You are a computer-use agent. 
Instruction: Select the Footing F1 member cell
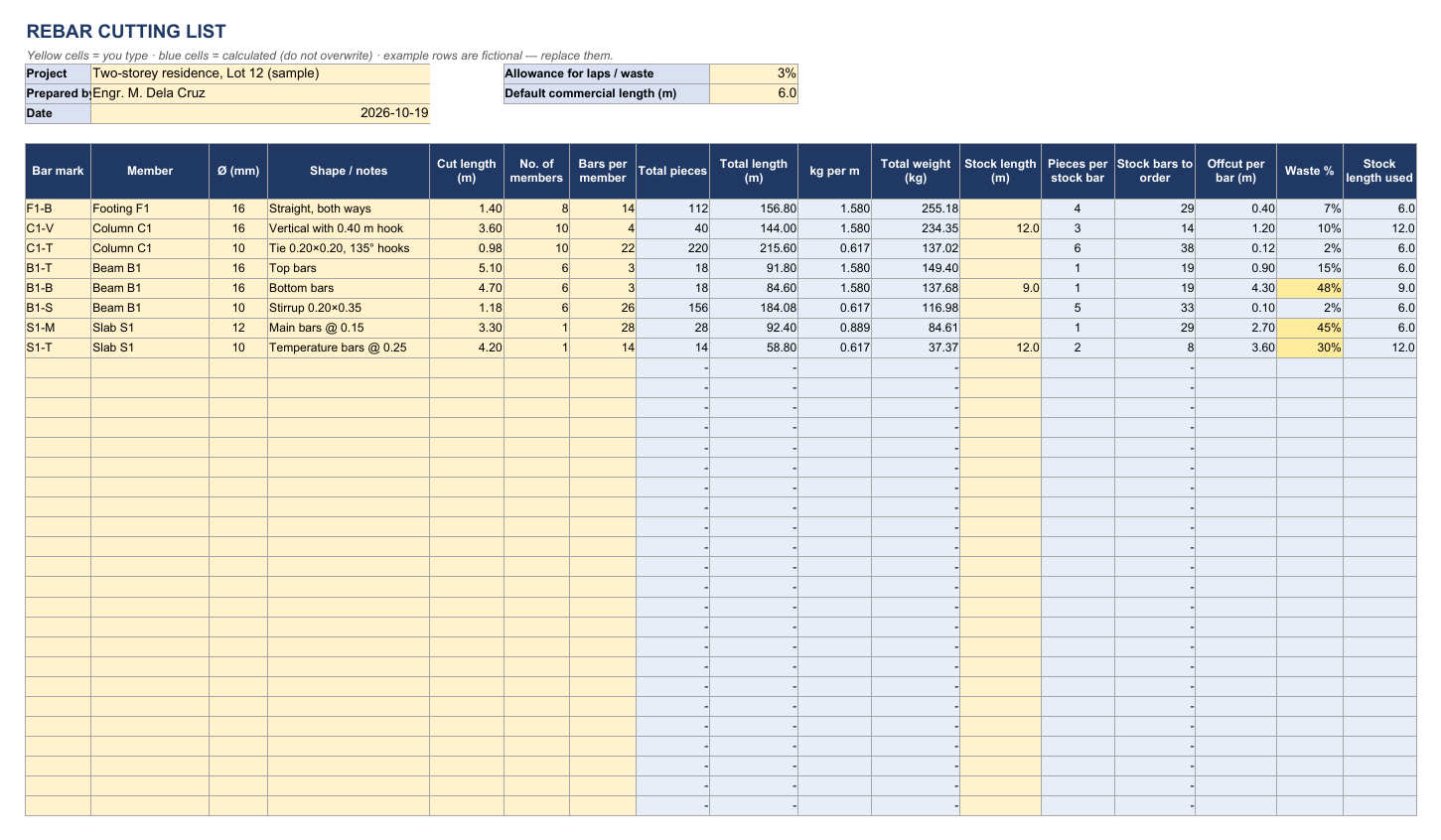point(150,209)
